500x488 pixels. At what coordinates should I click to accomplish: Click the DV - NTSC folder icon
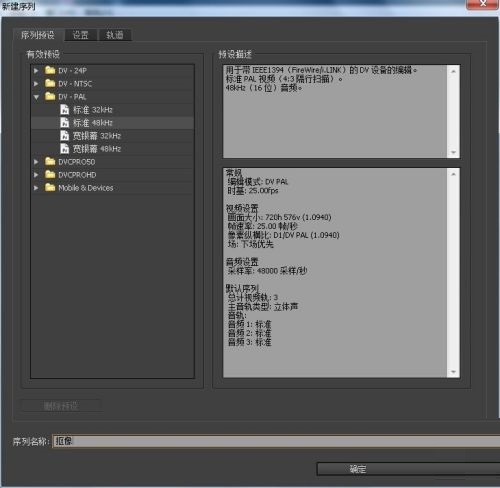pyautogui.click(x=50, y=83)
